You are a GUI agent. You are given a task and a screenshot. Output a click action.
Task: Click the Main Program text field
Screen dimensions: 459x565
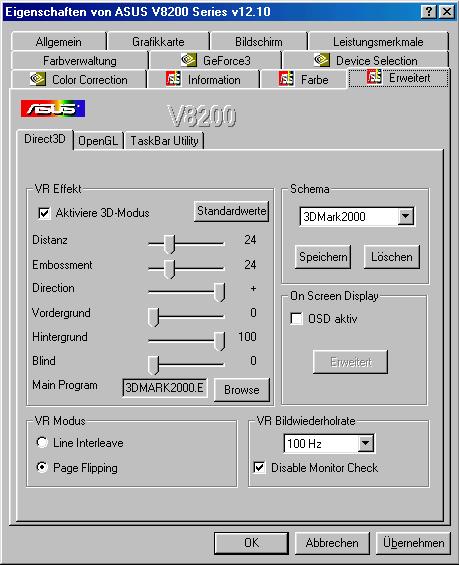click(x=165, y=388)
